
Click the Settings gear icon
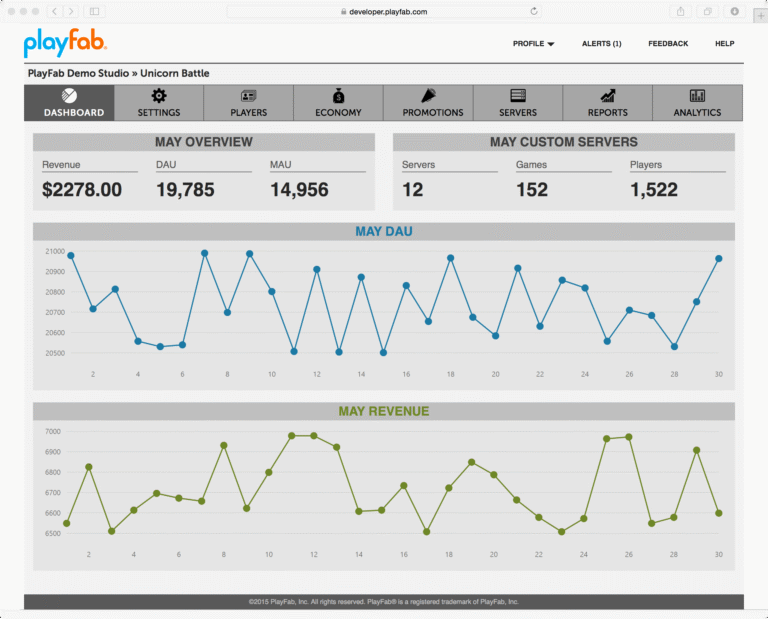click(x=159, y=95)
